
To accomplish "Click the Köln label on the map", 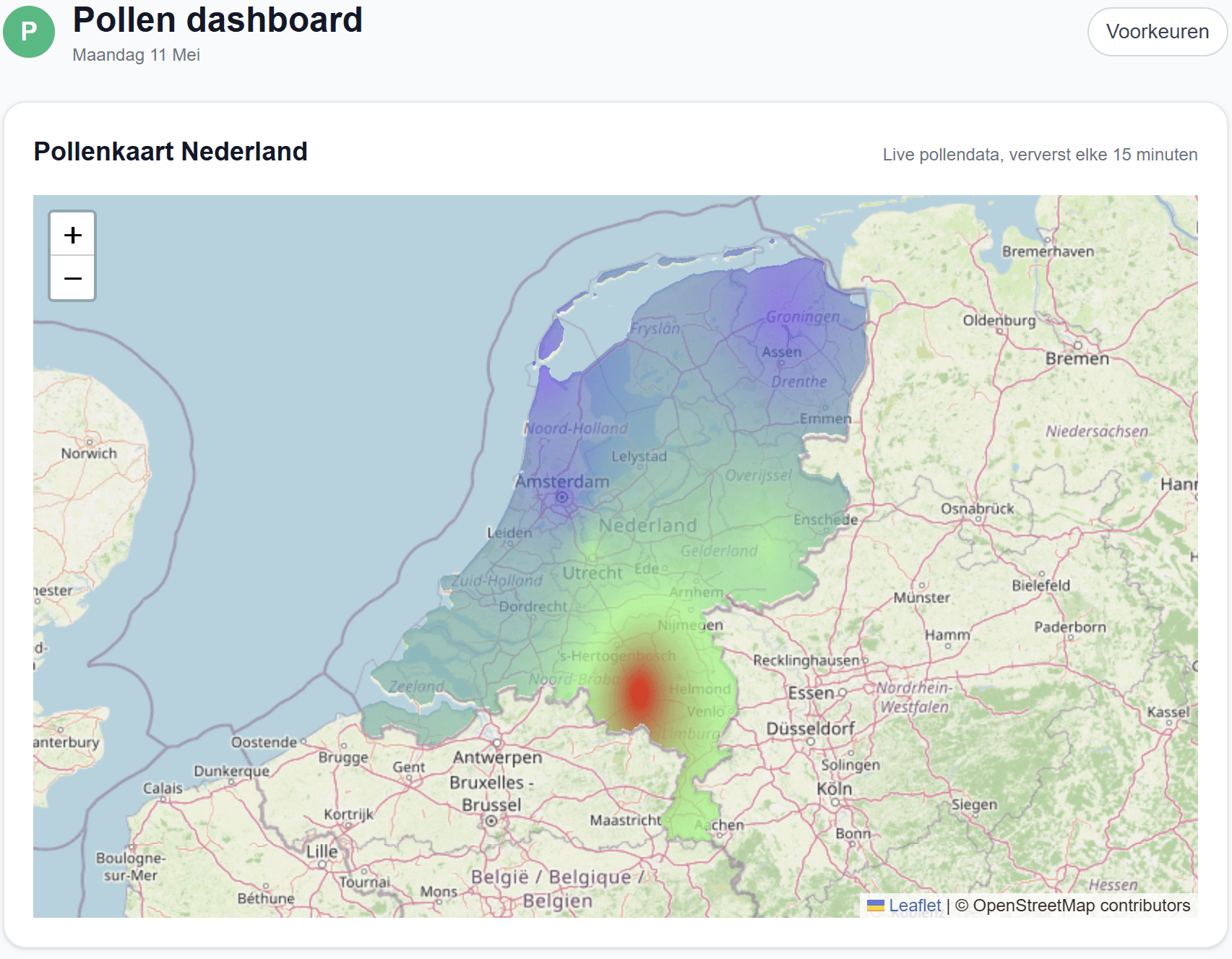I will [x=834, y=788].
